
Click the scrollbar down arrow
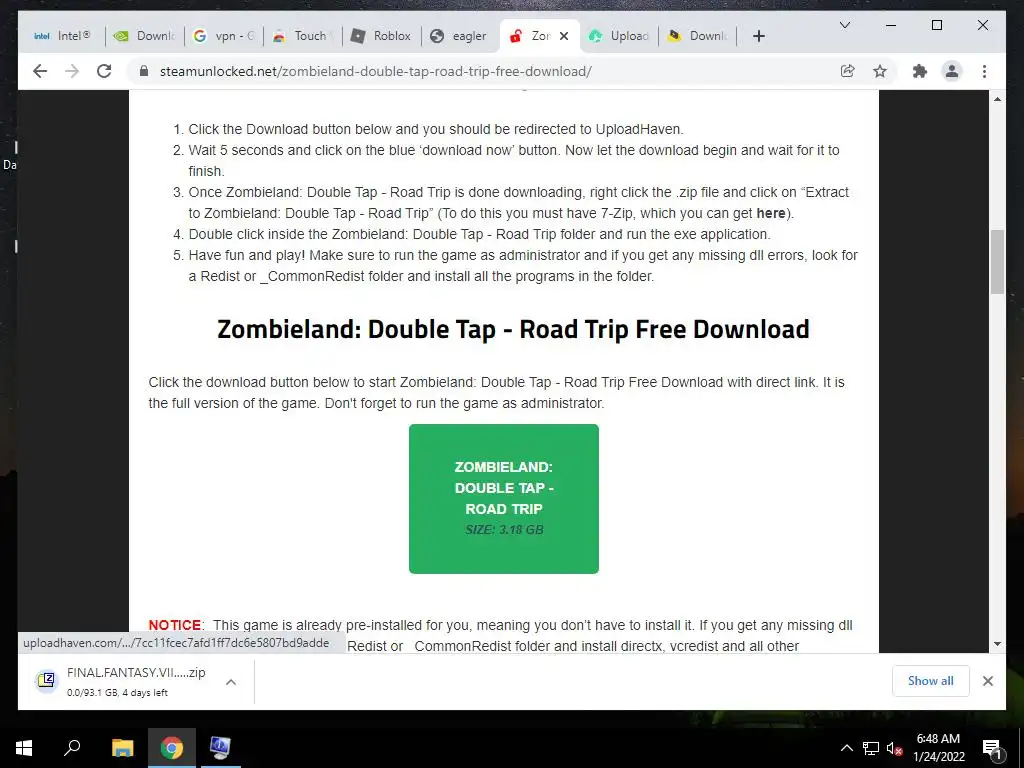pos(997,644)
